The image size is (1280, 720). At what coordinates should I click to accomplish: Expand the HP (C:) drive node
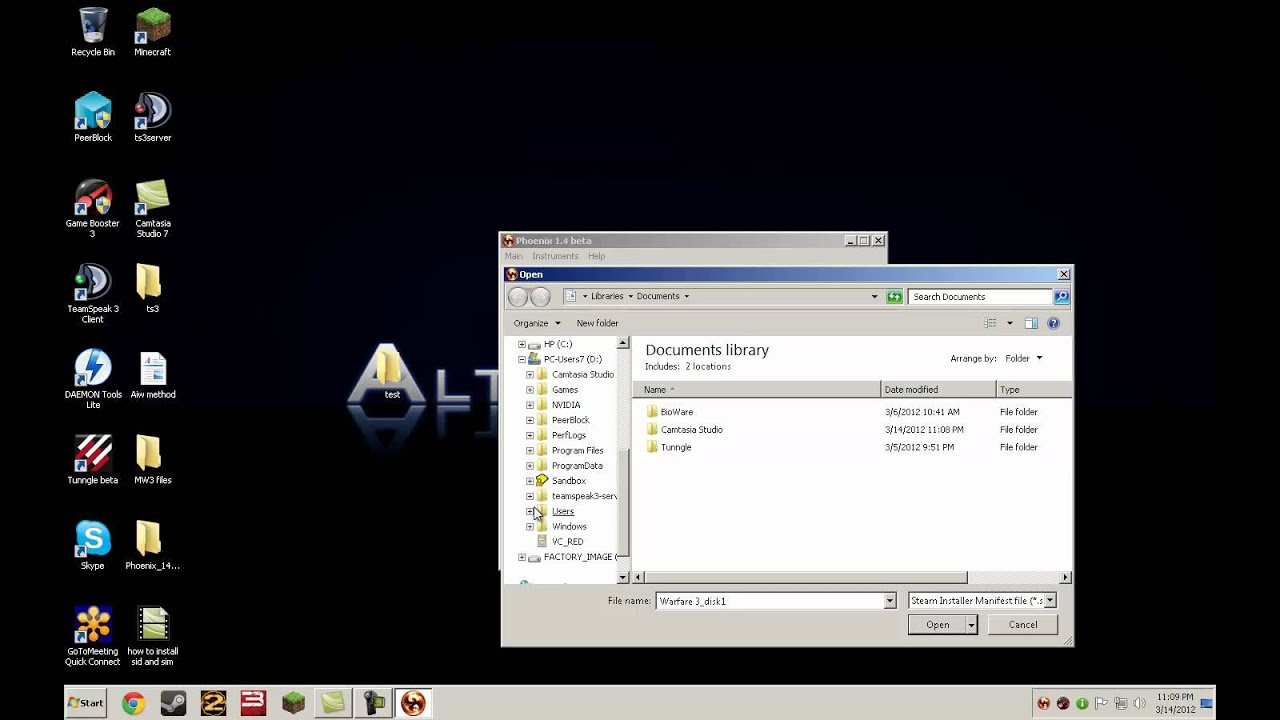[x=521, y=344]
